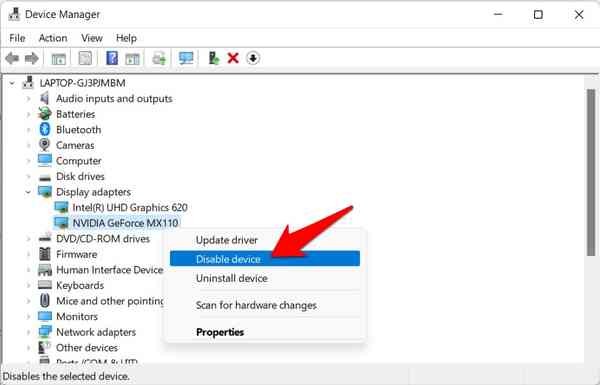Open the blue Help toolbar icon

[x=112, y=59]
